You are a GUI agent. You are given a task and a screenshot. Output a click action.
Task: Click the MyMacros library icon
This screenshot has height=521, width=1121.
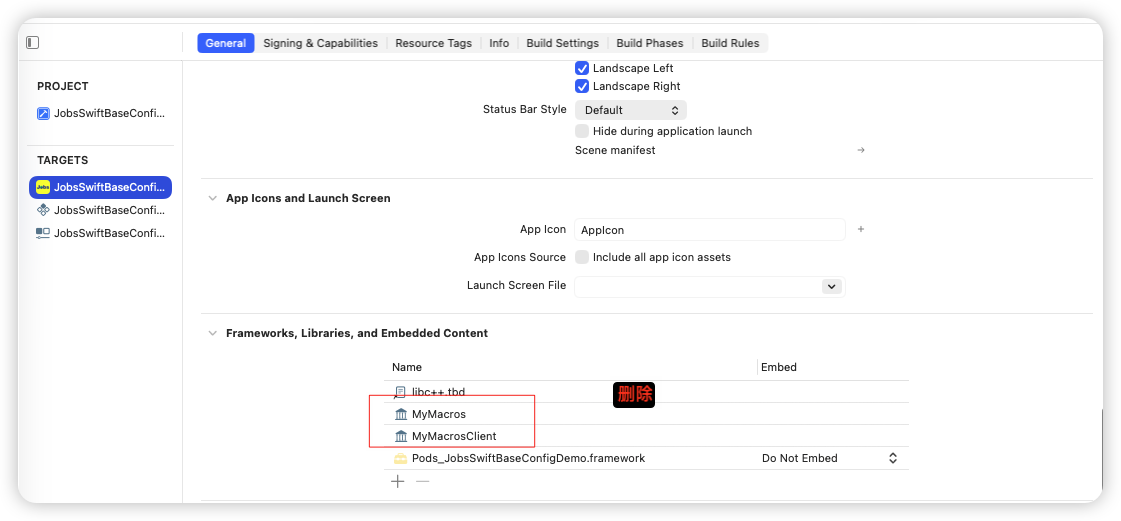(400, 414)
